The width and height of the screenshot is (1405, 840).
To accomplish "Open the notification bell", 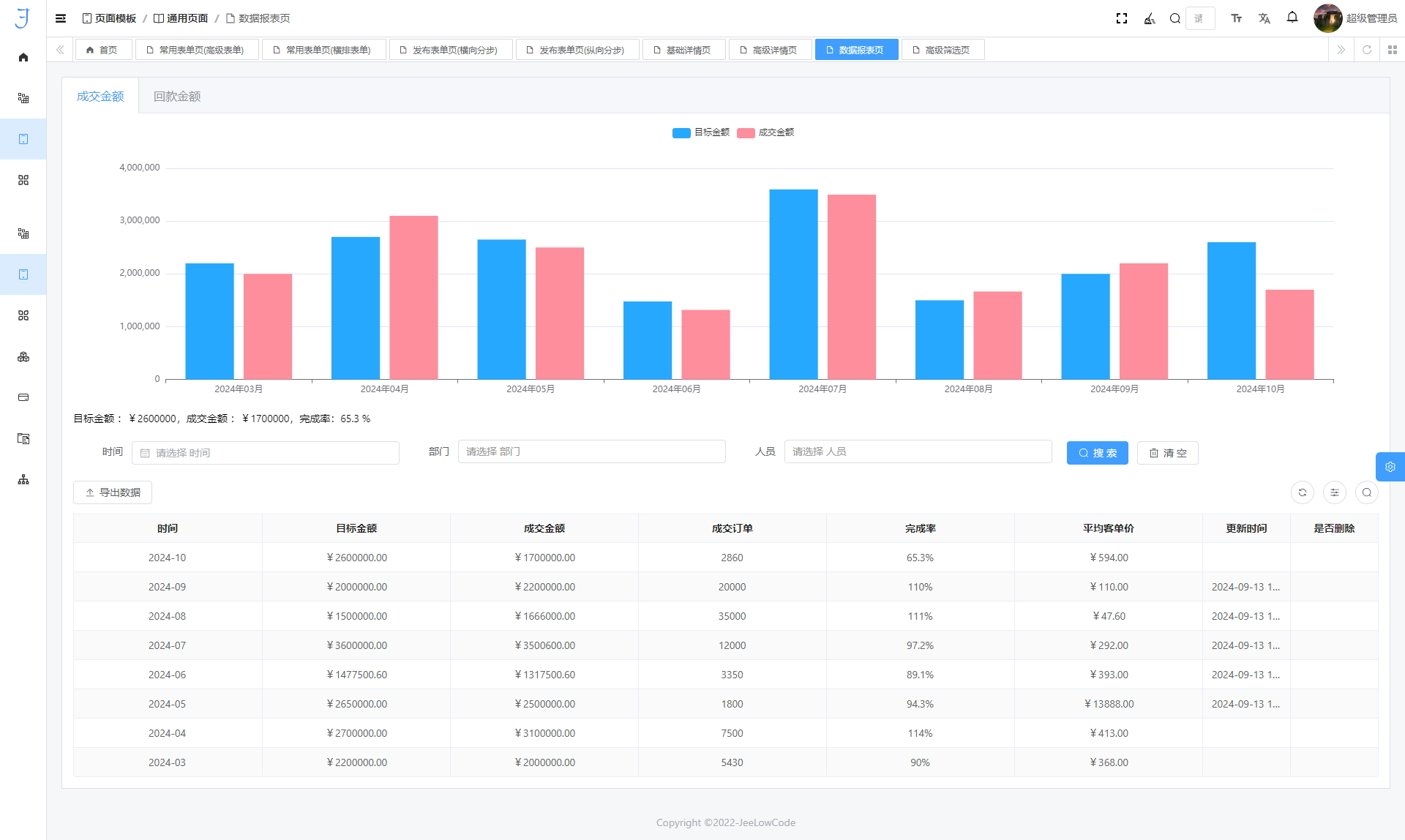I will [x=1292, y=18].
